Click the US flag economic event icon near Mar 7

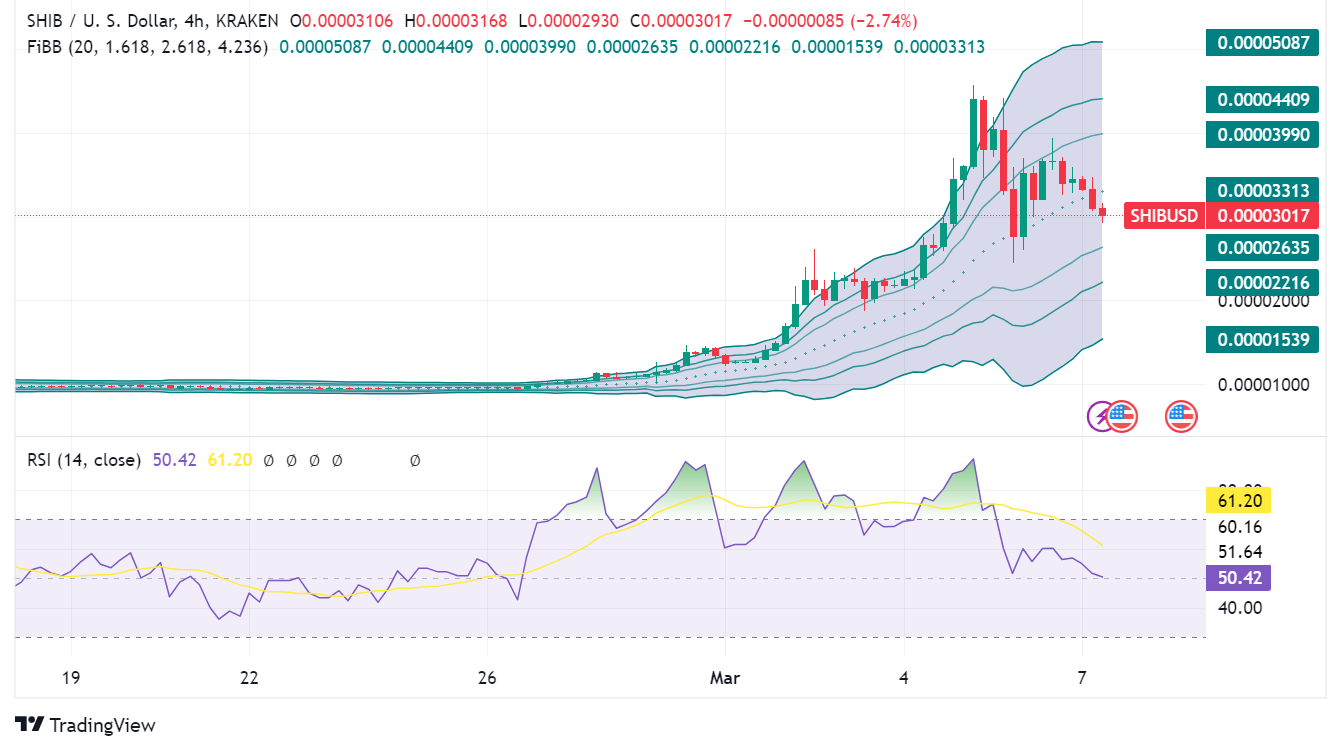pos(1124,416)
